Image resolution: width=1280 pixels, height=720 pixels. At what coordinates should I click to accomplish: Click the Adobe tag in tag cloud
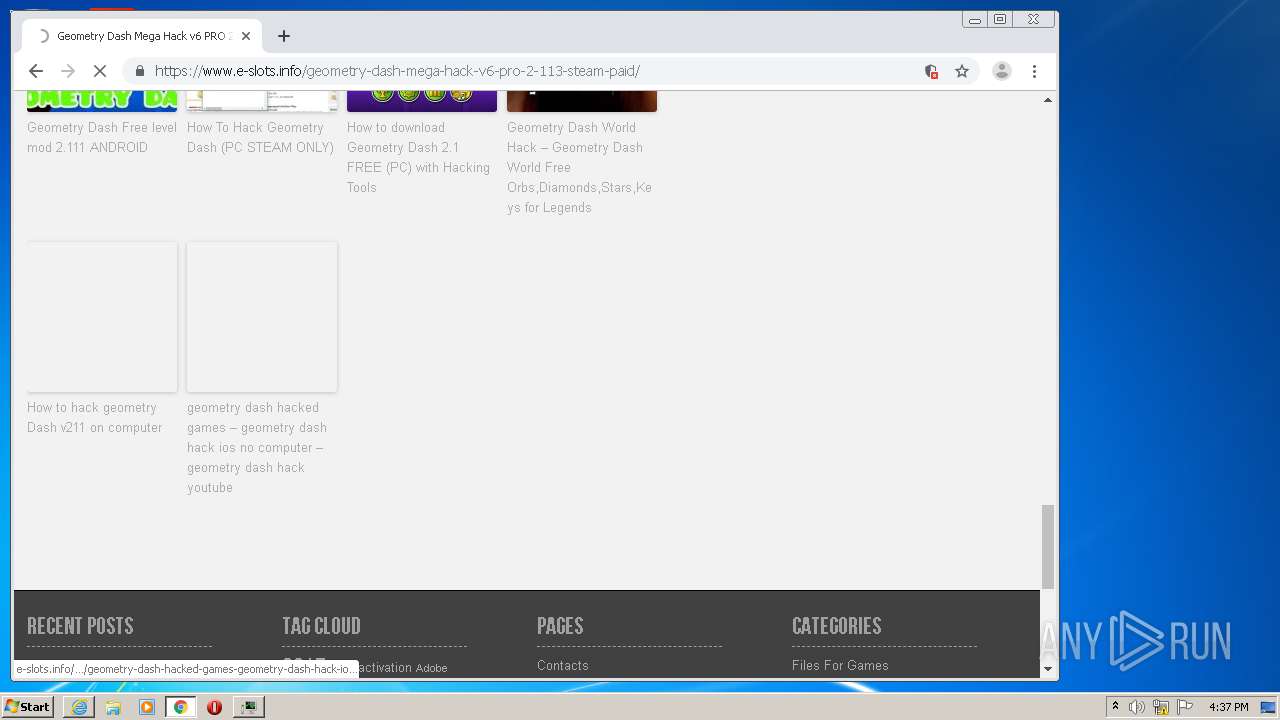[x=432, y=668]
